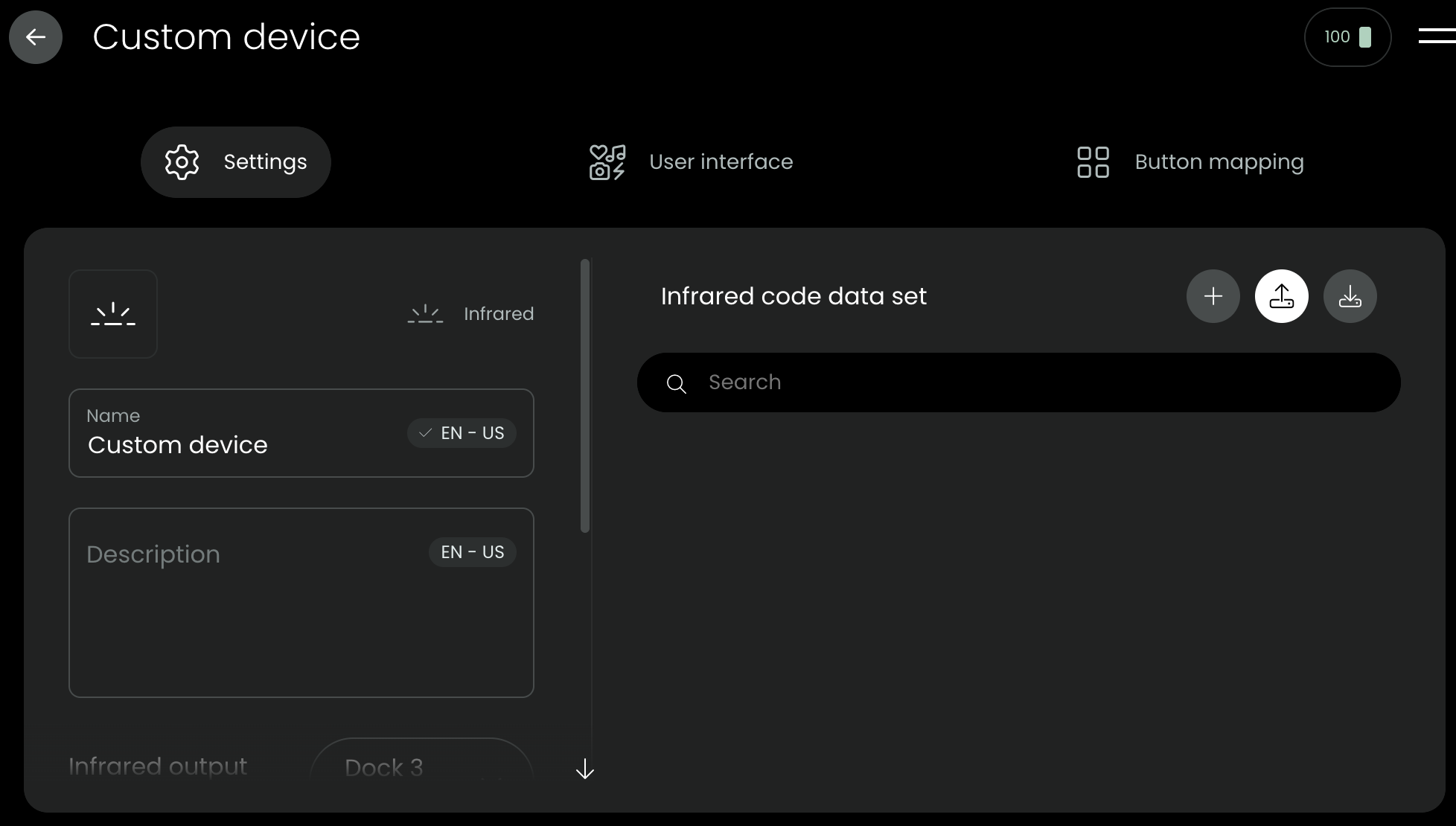Go back using the arrow button
Viewport: 1456px width, 826px height.
click(x=36, y=37)
